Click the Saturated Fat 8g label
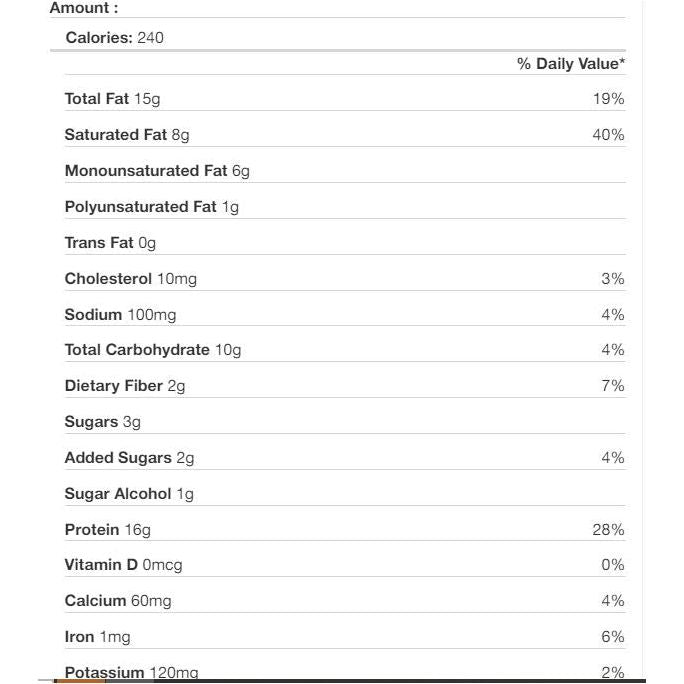Image resolution: width=684 pixels, height=684 pixels. click(x=127, y=135)
